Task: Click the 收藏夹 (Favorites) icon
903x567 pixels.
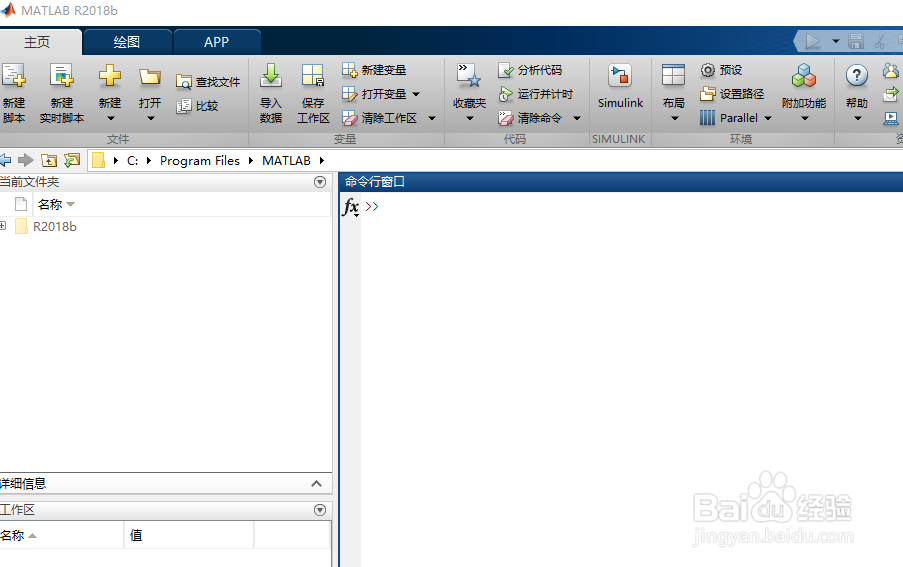Action: pos(469,75)
